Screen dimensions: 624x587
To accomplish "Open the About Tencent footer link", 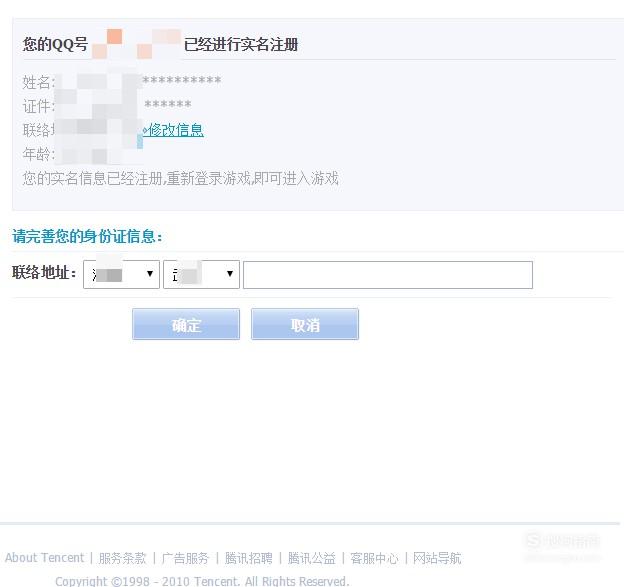I will pos(45,558).
